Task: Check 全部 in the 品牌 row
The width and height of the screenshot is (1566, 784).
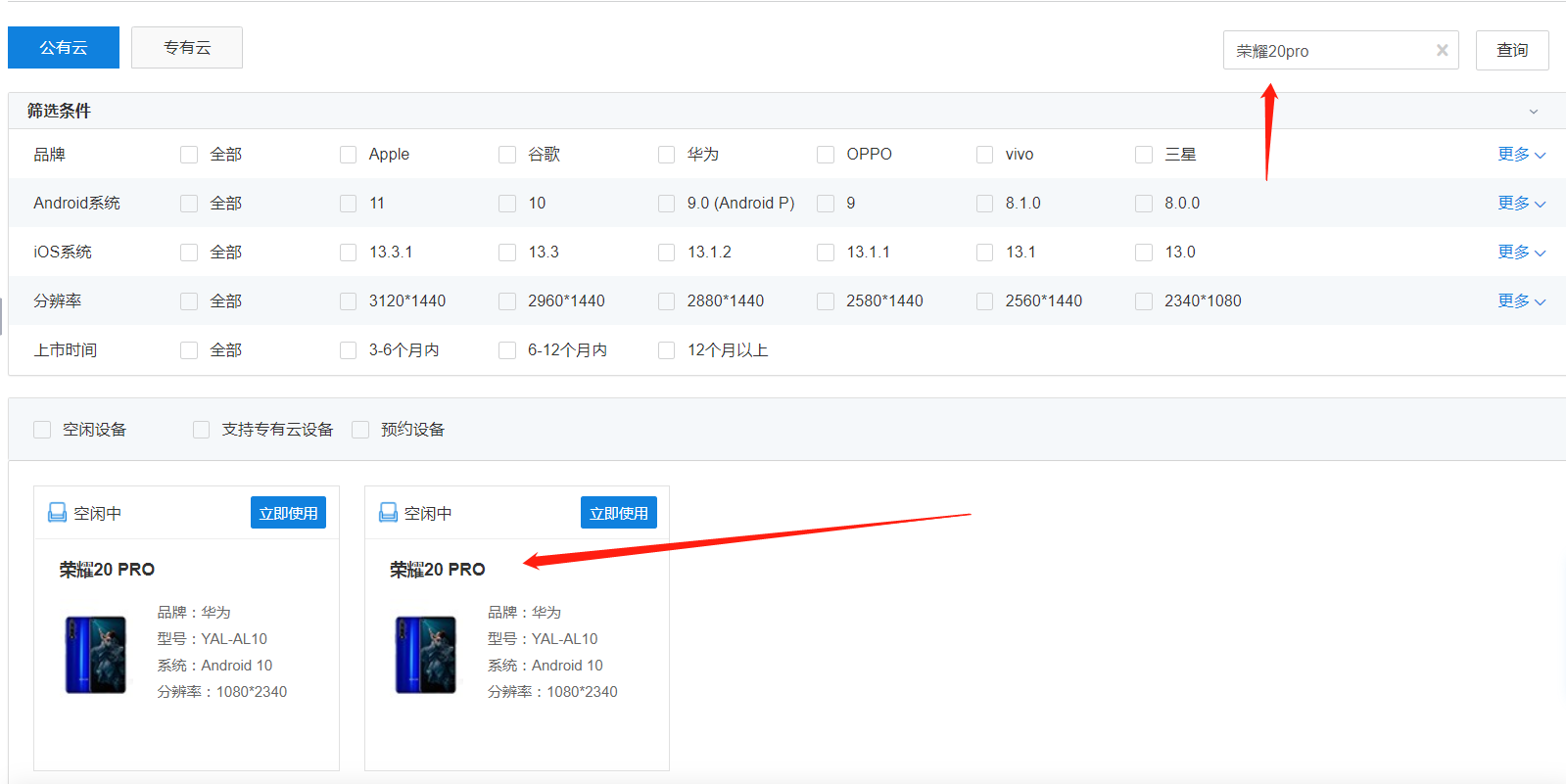Action: [189, 155]
